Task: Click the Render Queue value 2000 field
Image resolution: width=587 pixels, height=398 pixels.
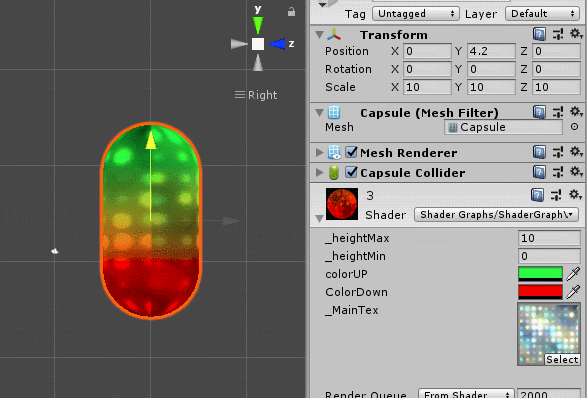Action: coord(548,394)
